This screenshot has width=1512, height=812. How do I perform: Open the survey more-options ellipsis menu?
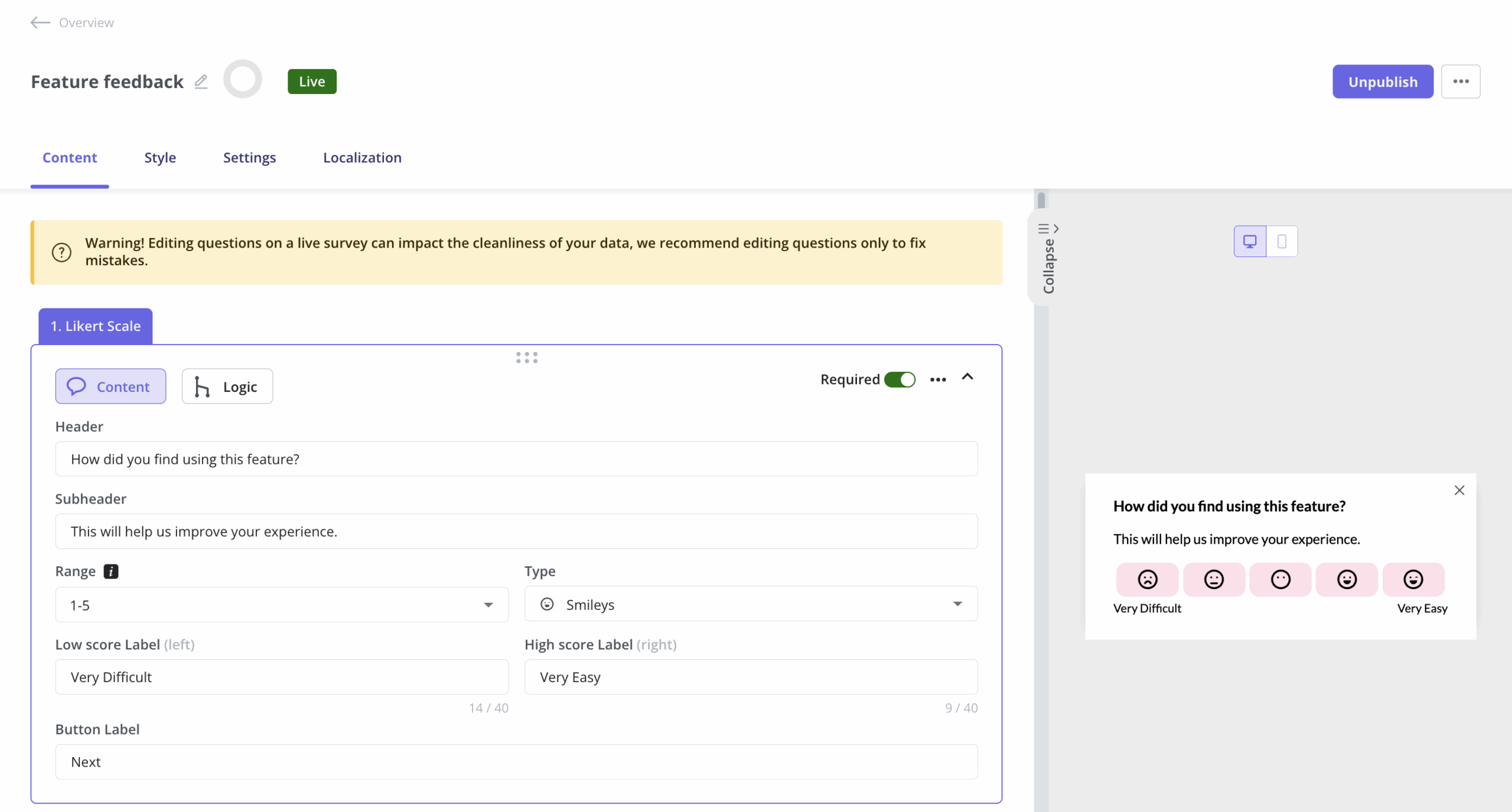[x=1461, y=82]
